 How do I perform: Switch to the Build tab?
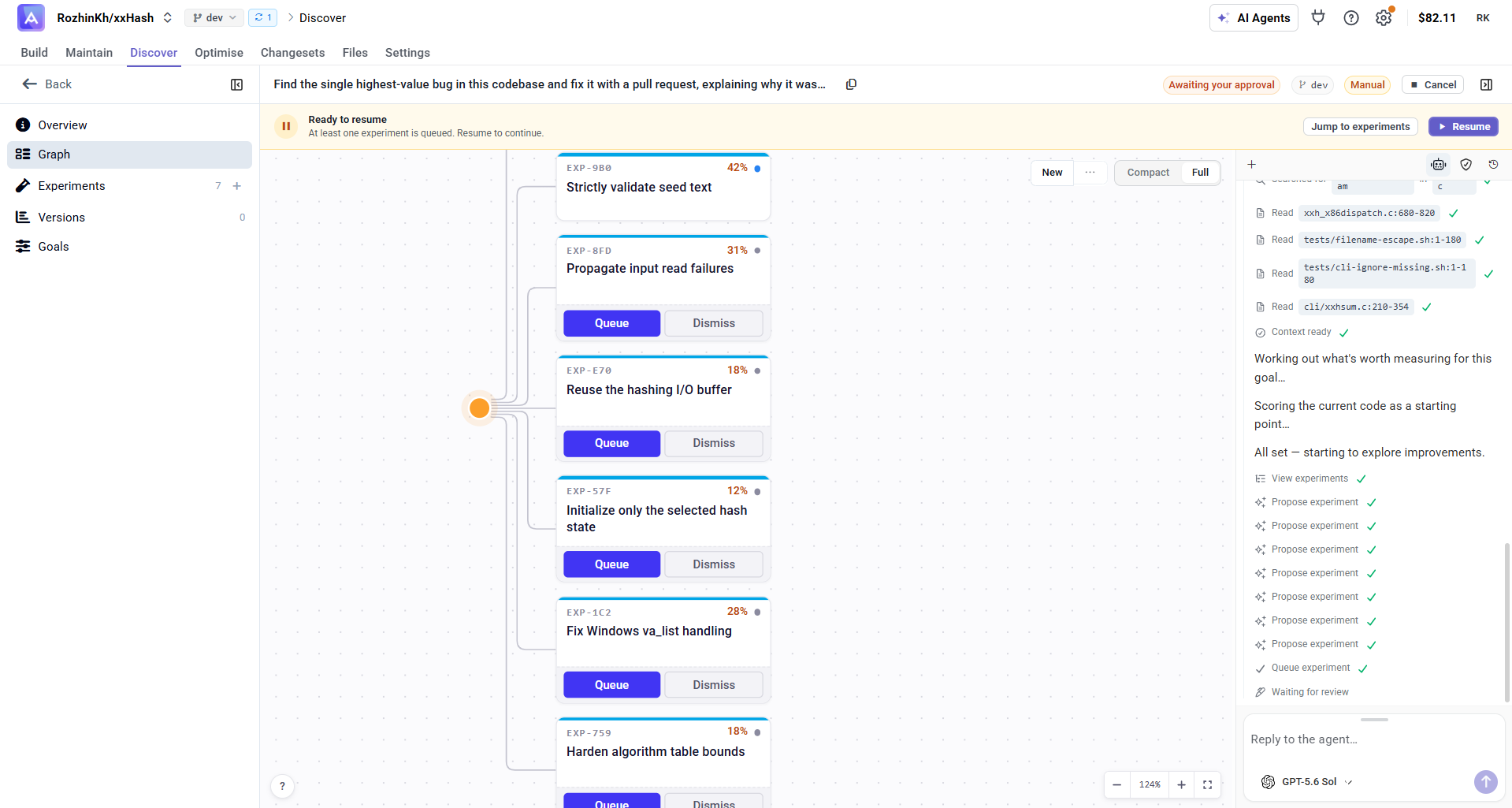click(x=34, y=52)
